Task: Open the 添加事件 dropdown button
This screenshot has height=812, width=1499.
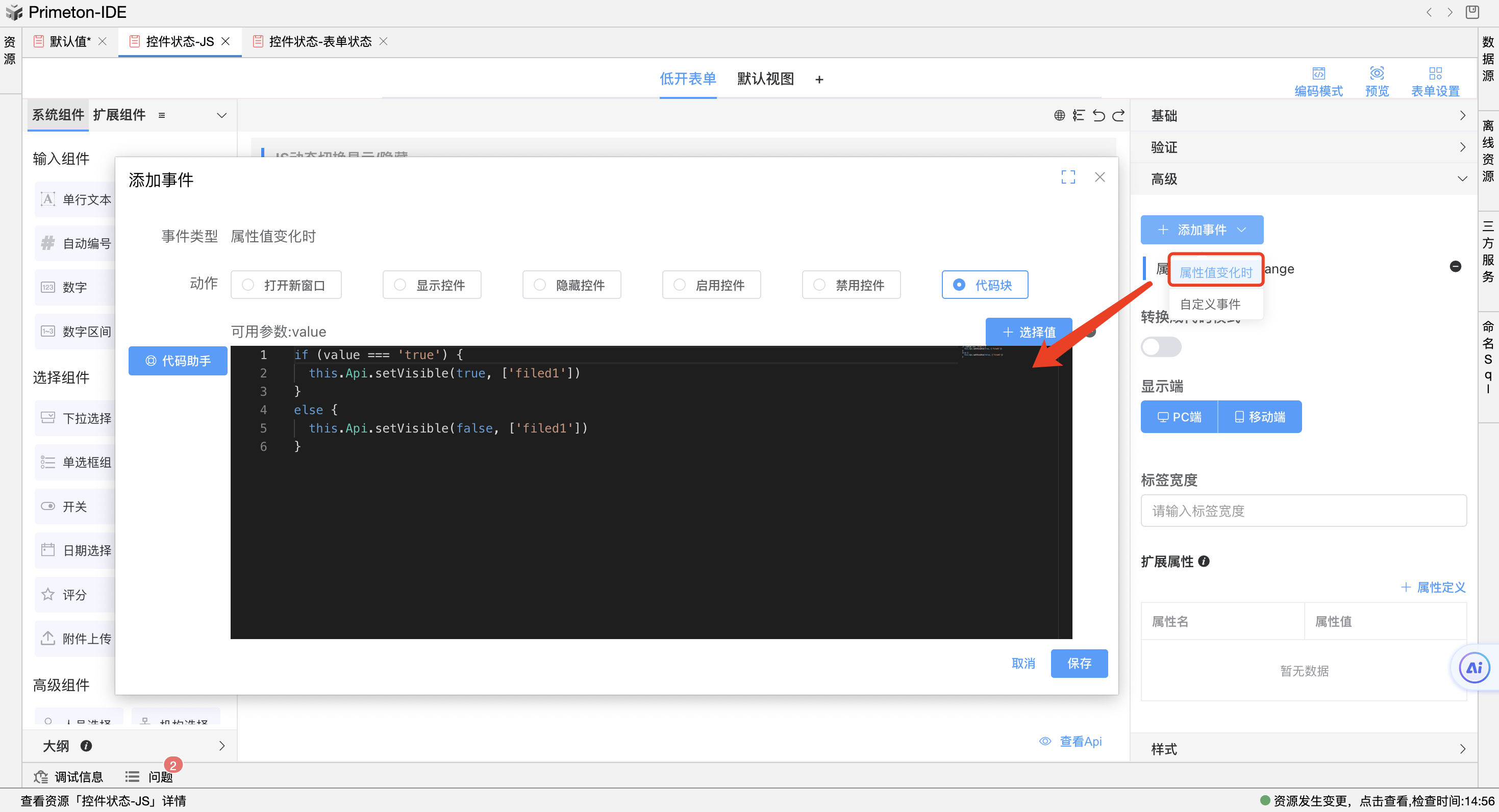Action: [x=1201, y=230]
